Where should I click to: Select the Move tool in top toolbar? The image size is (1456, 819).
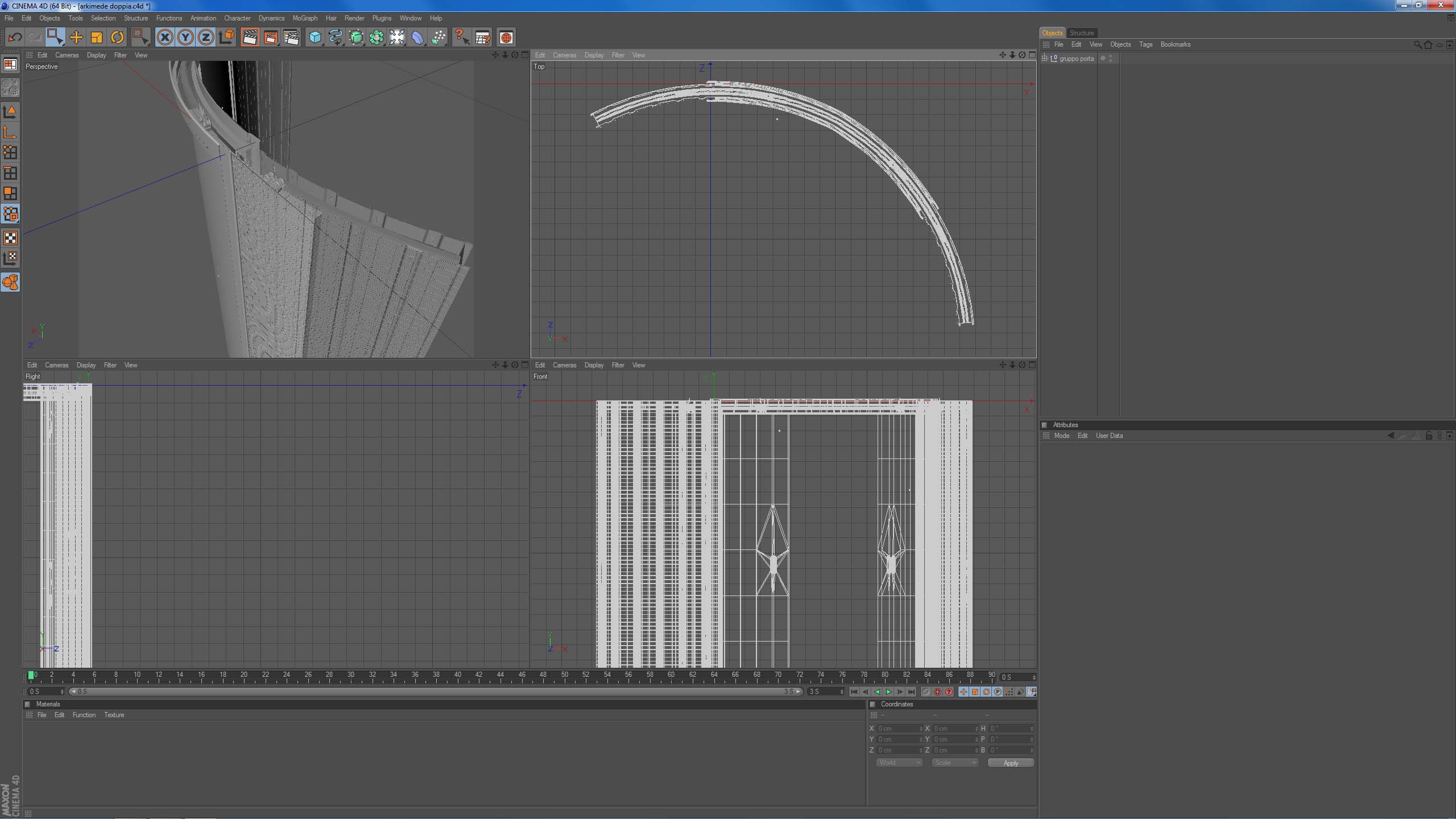tap(76, 38)
